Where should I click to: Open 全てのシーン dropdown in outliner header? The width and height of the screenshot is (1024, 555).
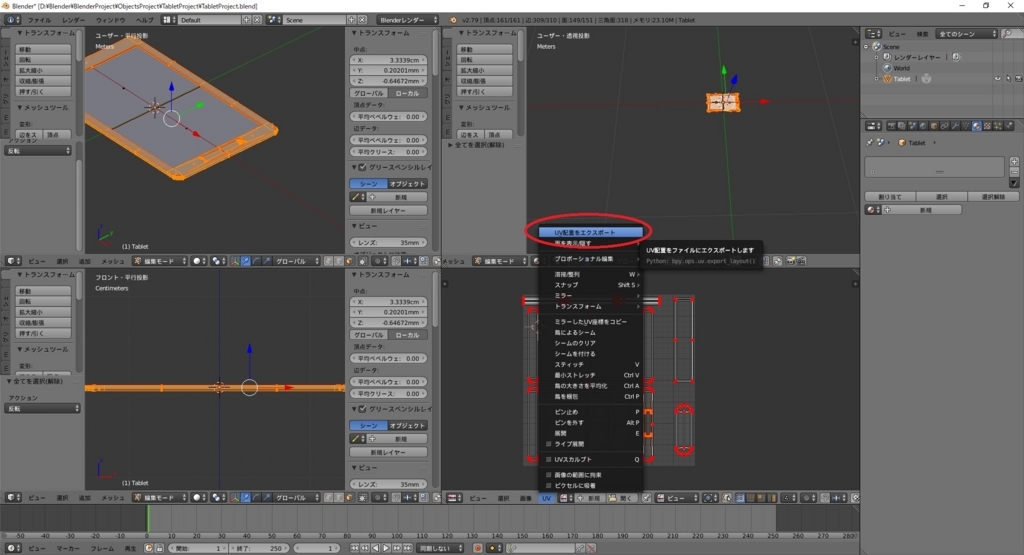pos(967,34)
